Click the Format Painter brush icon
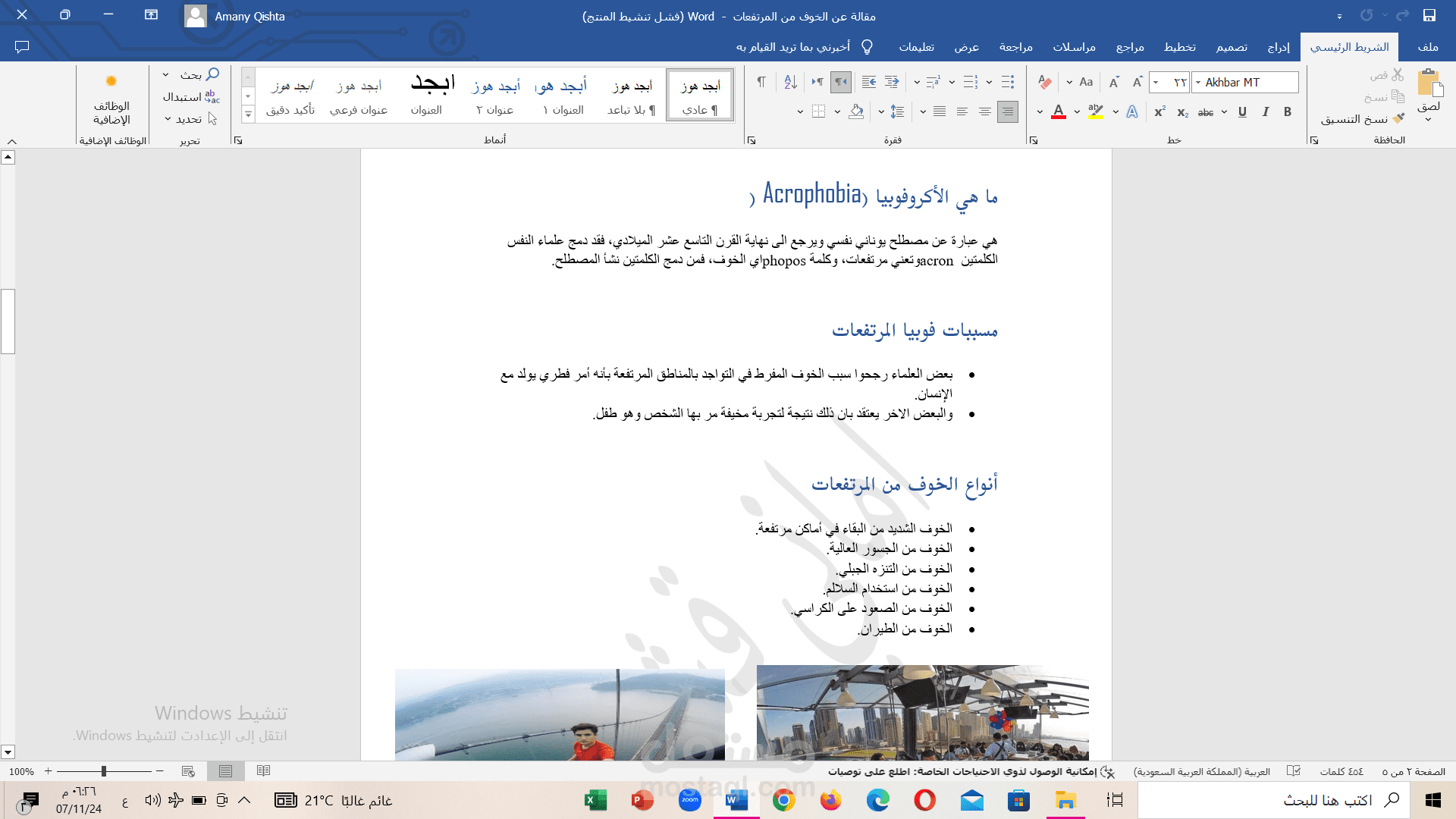1456x819 pixels. pos(1398,119)
